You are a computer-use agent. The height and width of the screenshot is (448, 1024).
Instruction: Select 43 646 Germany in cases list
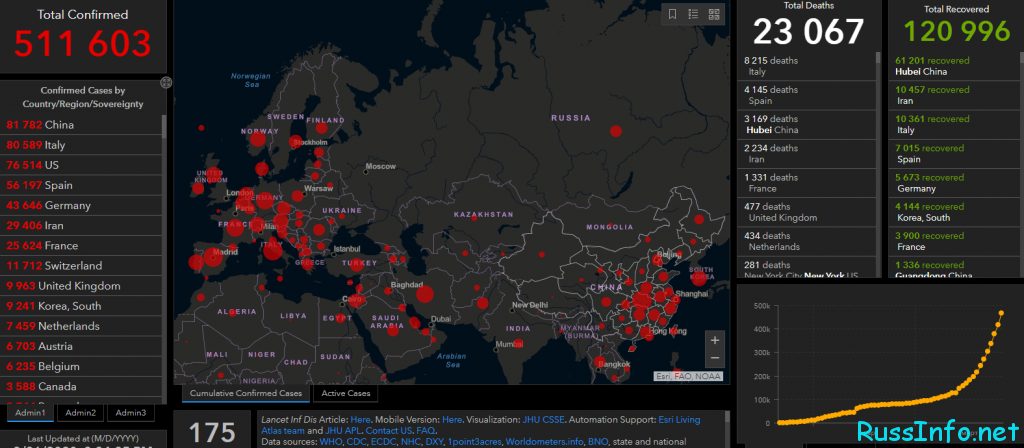point(80,206)
